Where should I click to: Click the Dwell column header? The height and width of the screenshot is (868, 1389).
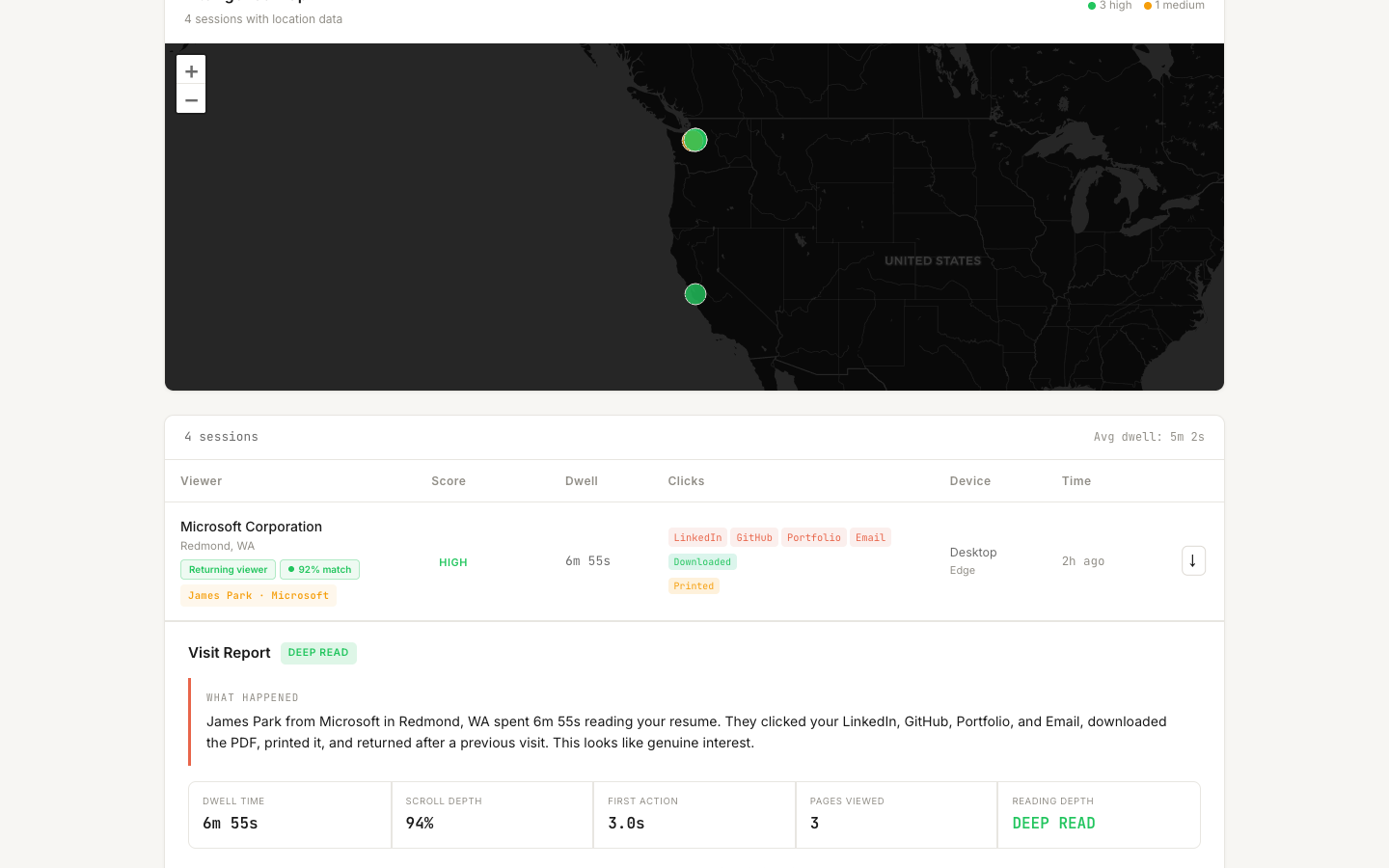pos(582,481)
